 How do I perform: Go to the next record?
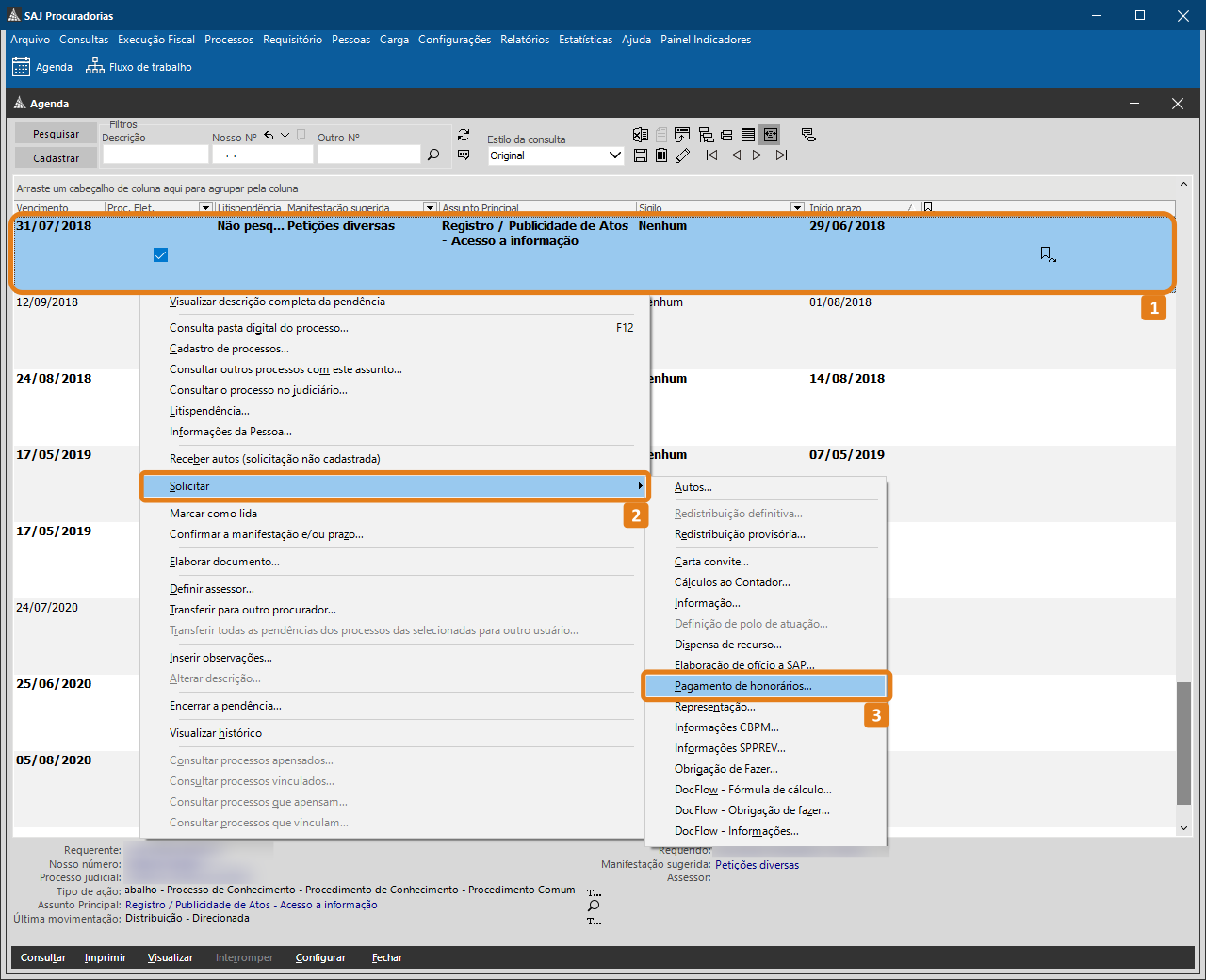pyautogui.click(x=757, y=155)
